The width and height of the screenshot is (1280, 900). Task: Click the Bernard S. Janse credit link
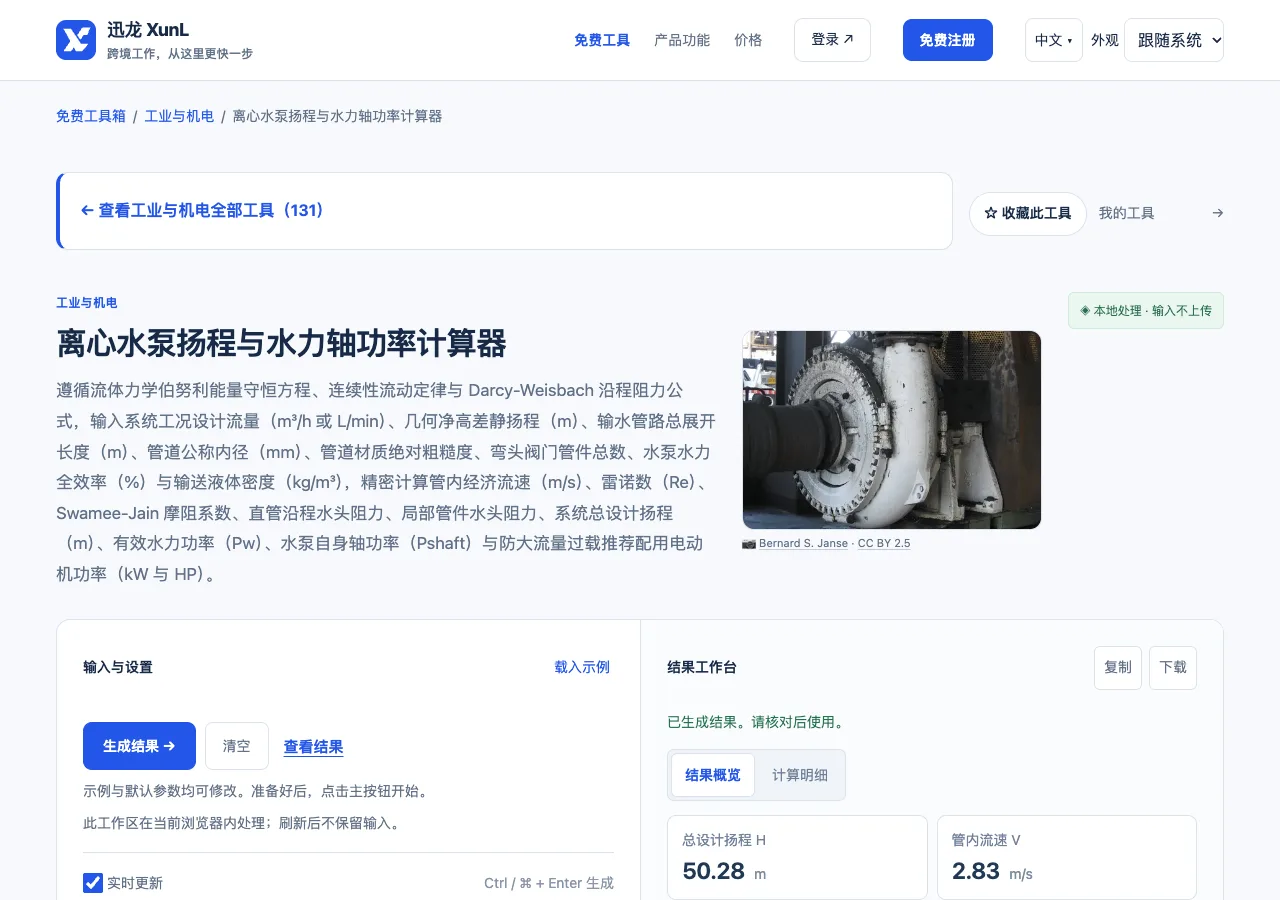tap(803, 543)
